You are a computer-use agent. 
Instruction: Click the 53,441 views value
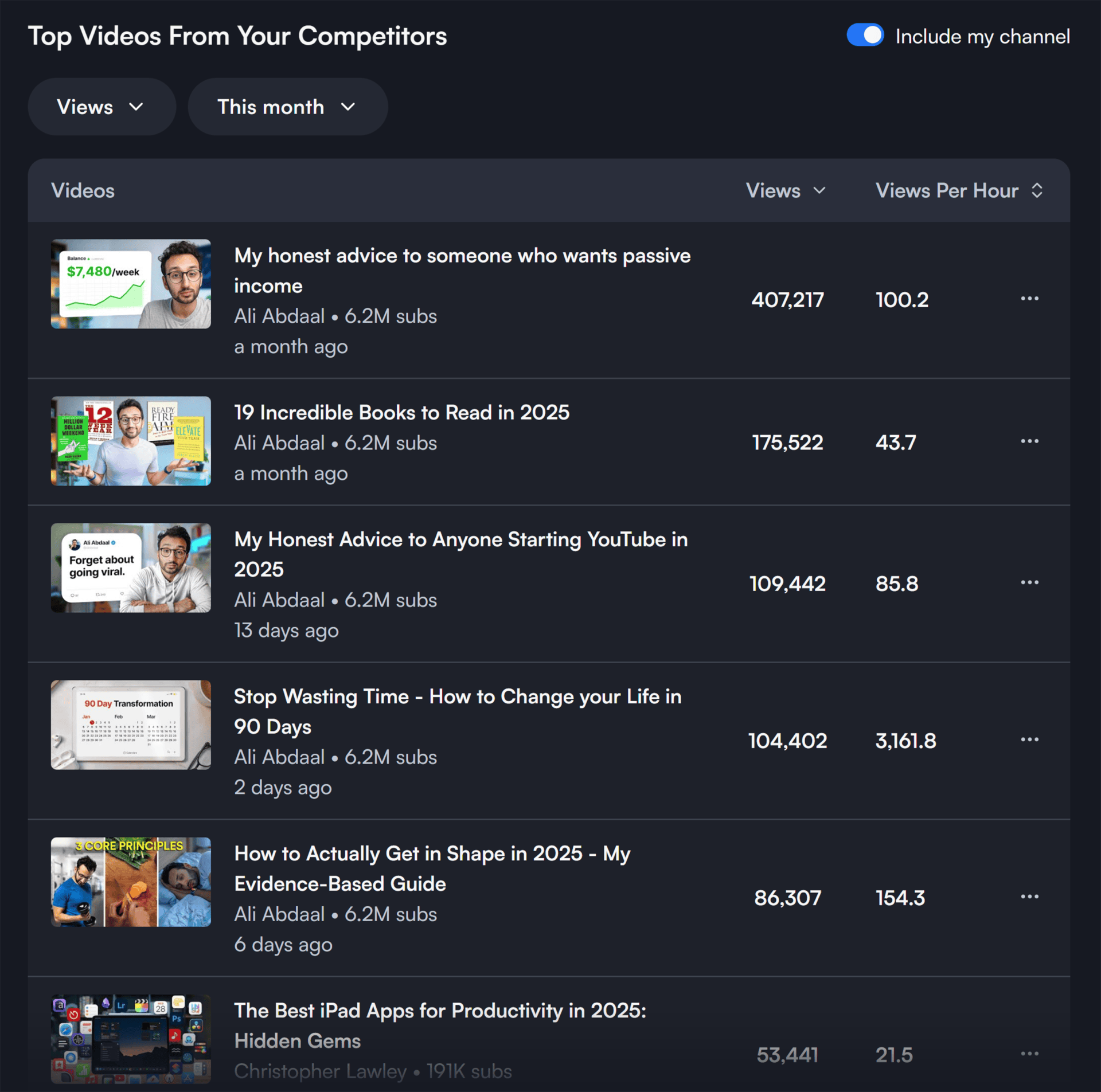[x=787, y=1055]
